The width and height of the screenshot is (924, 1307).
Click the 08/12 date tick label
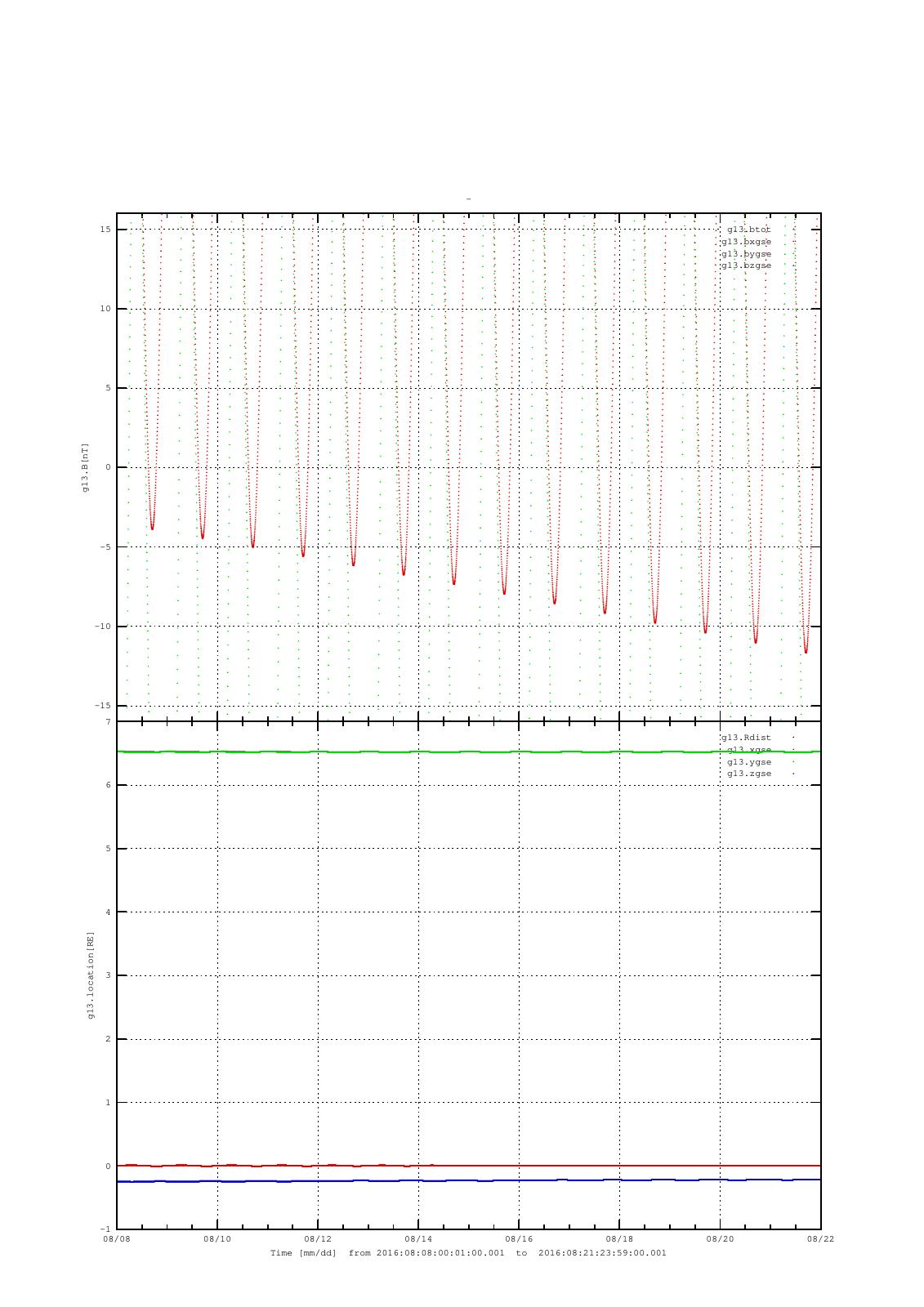pos(318,1239)
